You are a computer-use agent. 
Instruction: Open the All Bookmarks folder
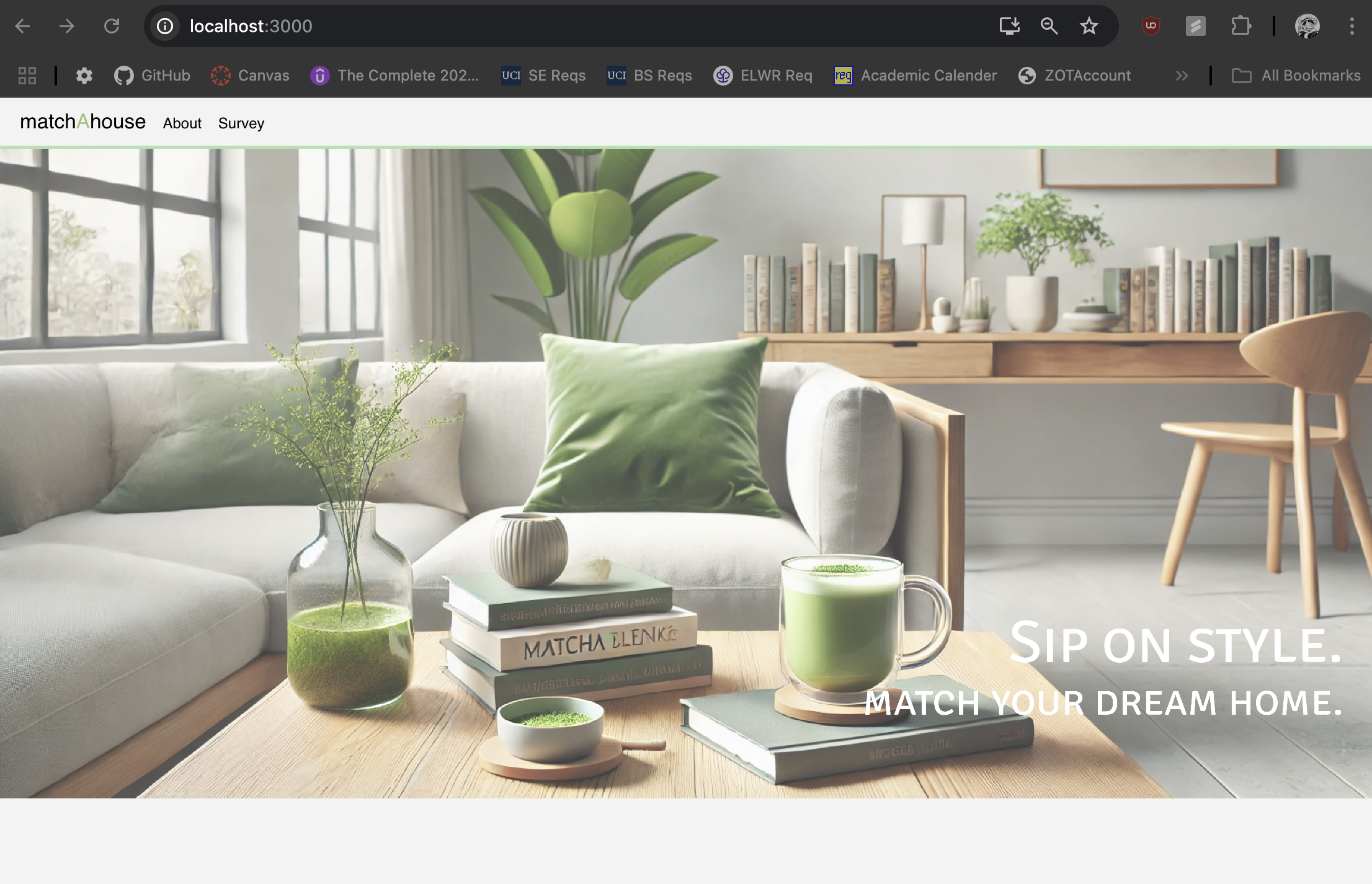coord(1296,76)
